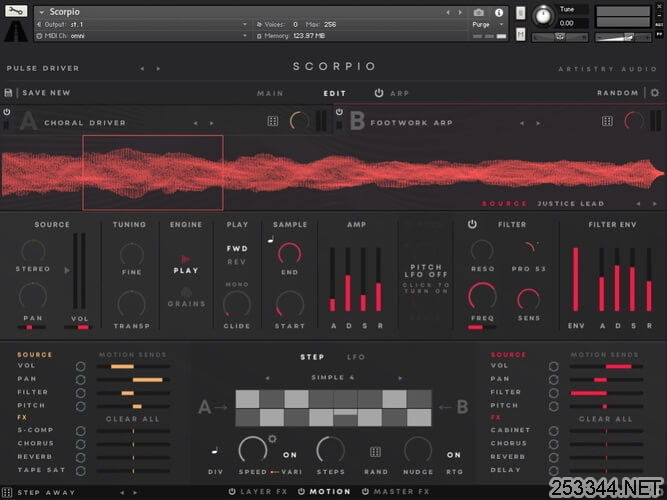Viewport: 667px width, 500px height.
Task: Click the save floppy disk icon
Action: (8, 92)
